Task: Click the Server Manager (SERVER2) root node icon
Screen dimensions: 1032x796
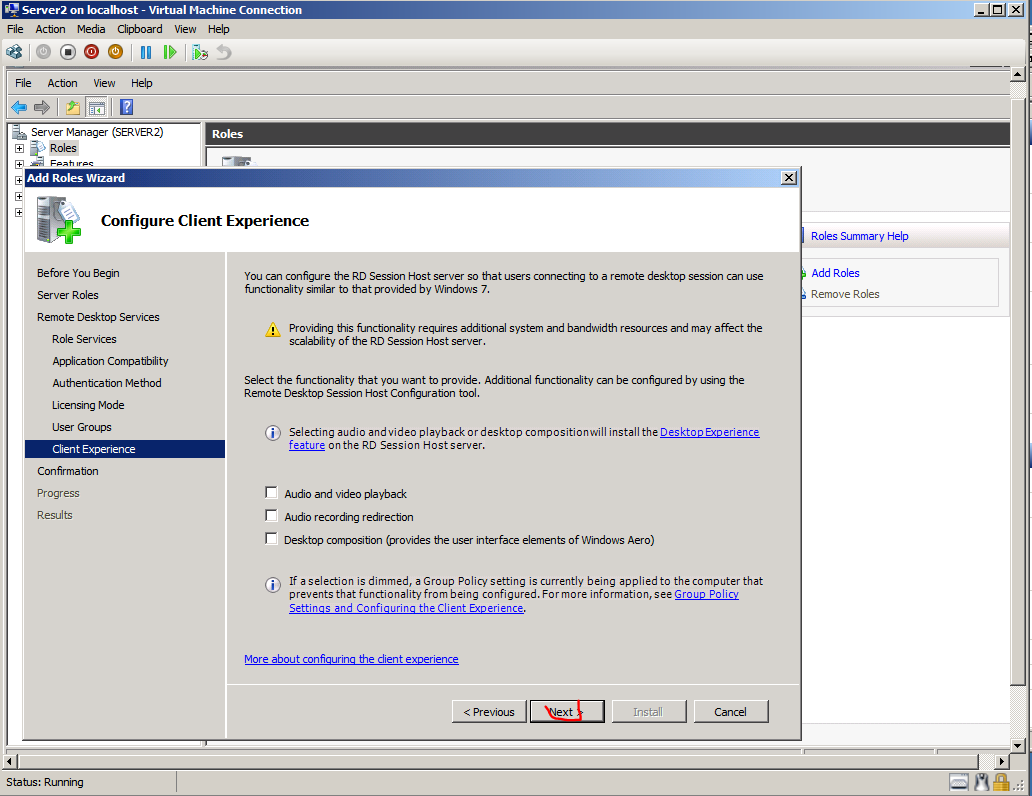Action: tap(20, 132)
